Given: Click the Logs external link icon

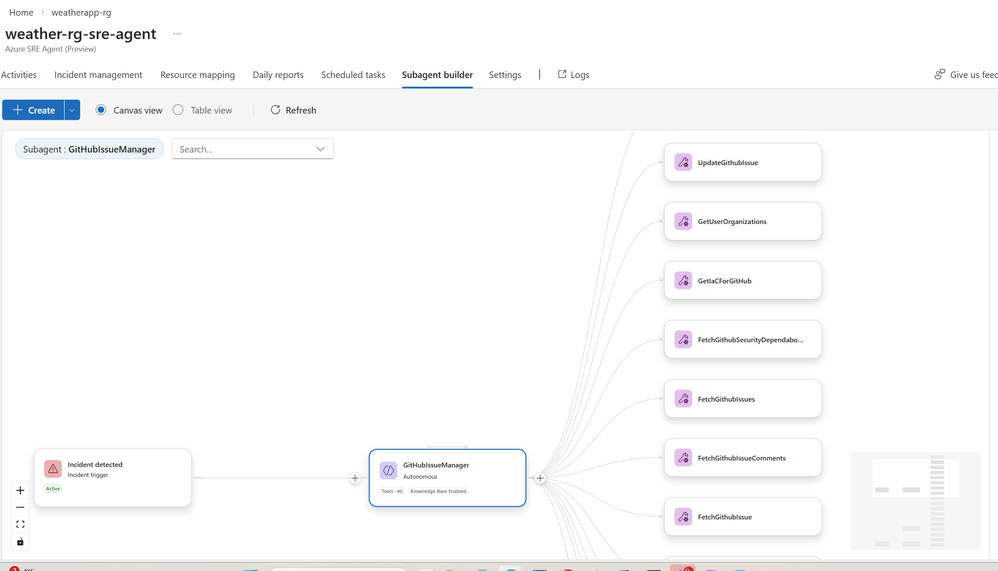Looking at the screenshot, I should tap(562, 74).
